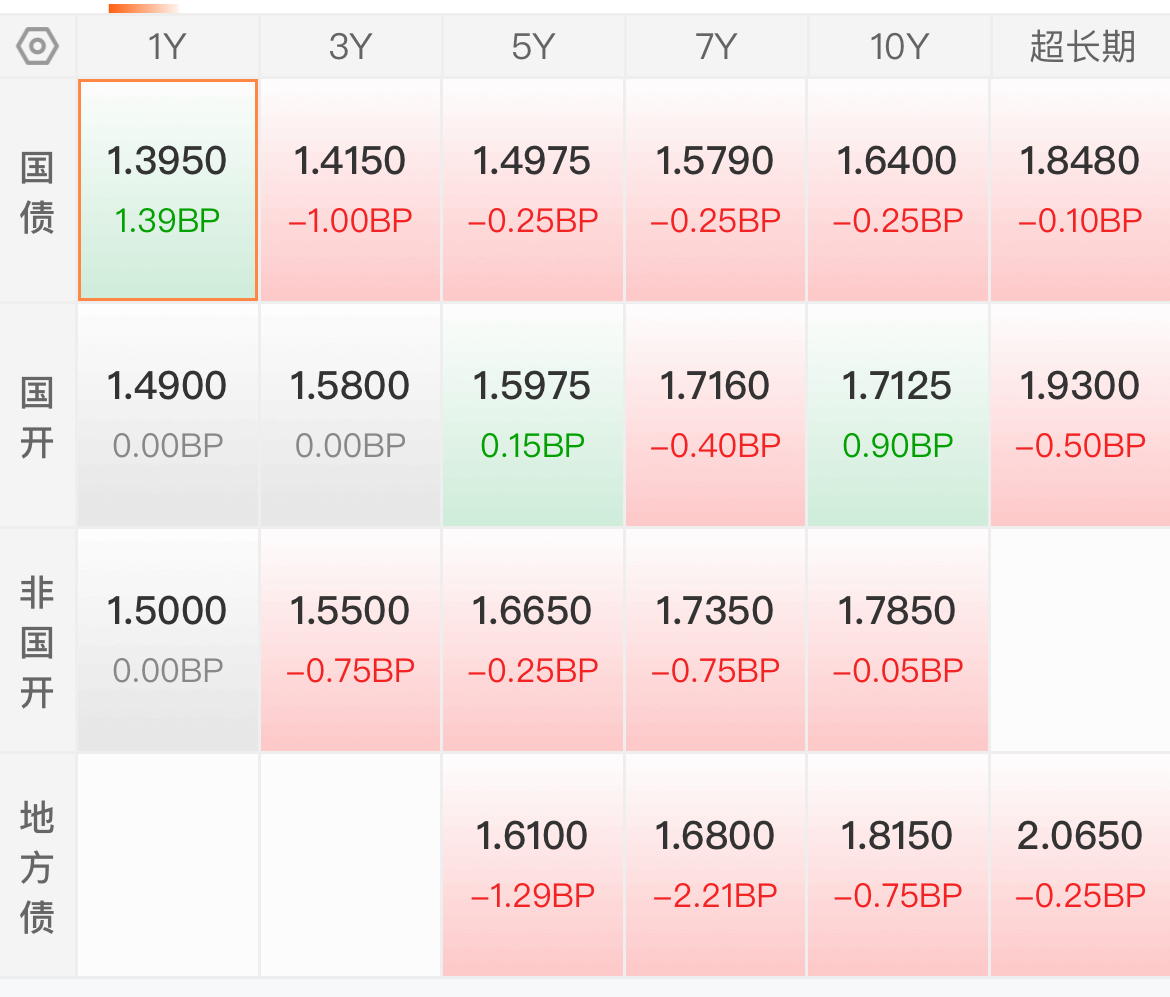Click the 国债 超长期 cell 1.8480
The image size is (1170, 997).
pyautogui.click(x=1080, y=190)
